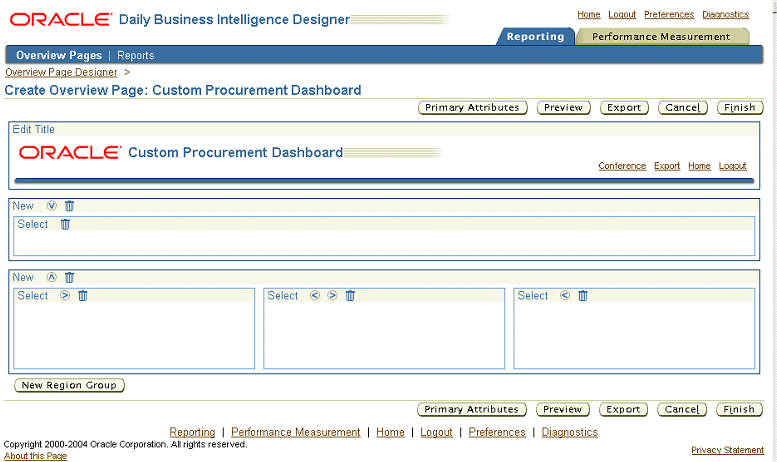Delete the middle Select region
Image resolution: width=777 pixels, height=462 pixels.
pyautogui.click(x=350, y=295)
